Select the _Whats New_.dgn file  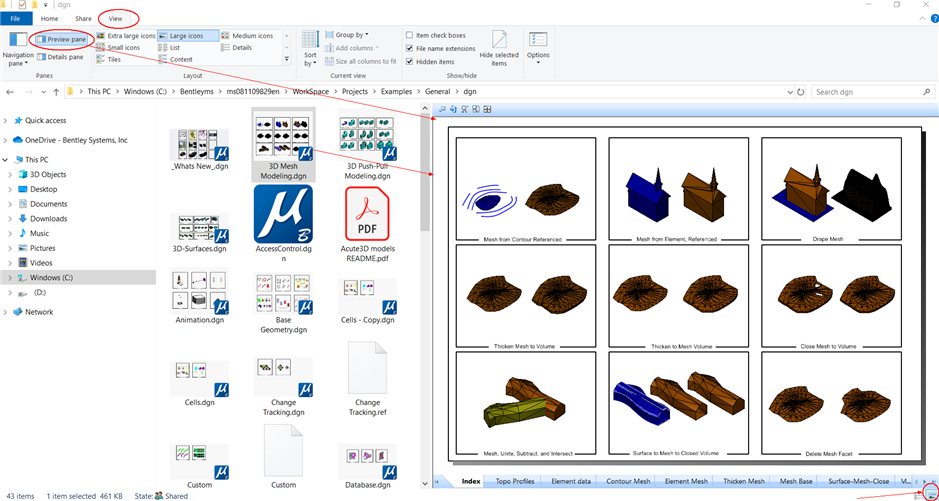point(199,150)
